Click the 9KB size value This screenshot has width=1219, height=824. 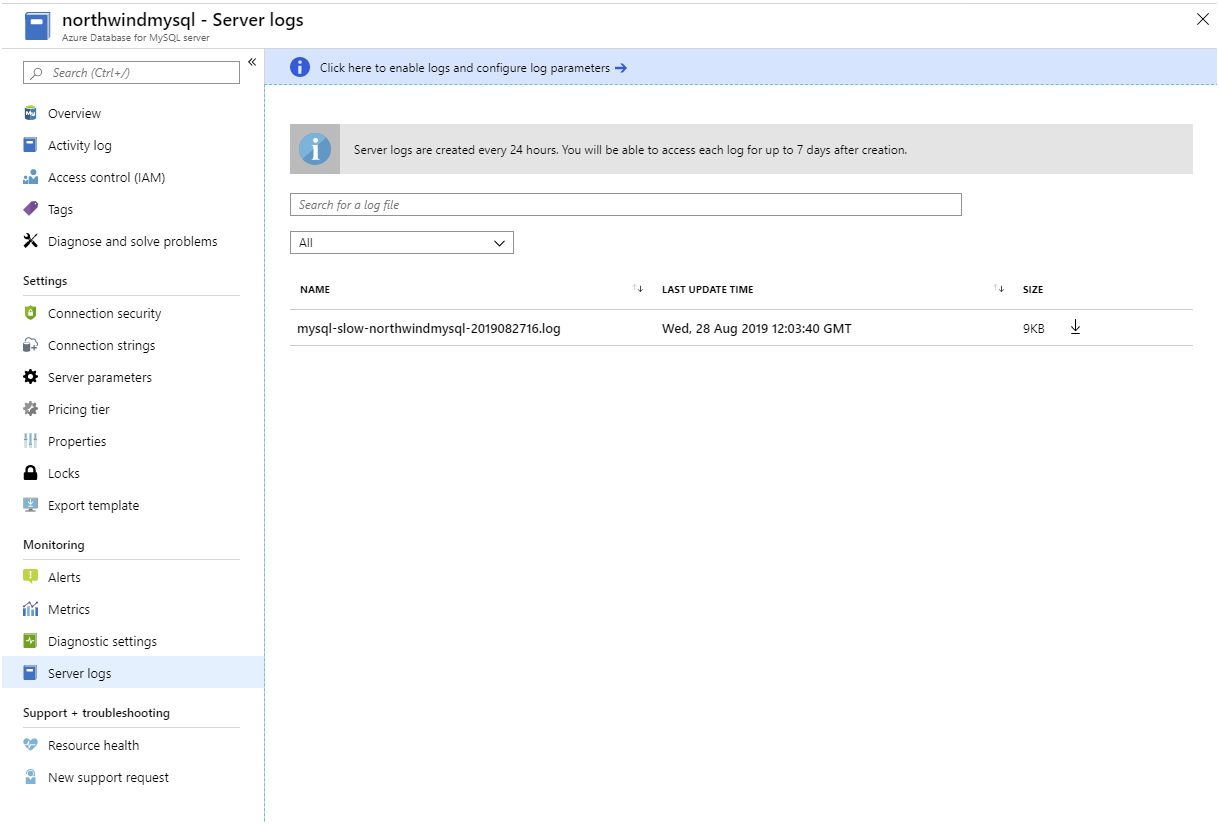coord(1034,328)
